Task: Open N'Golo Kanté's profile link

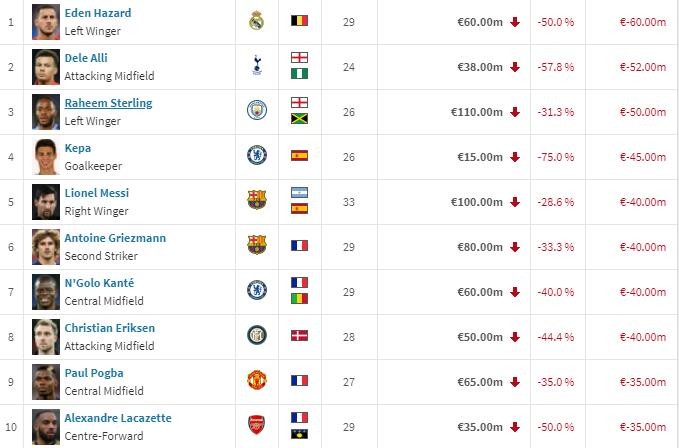Action: [x=100, y=283]
